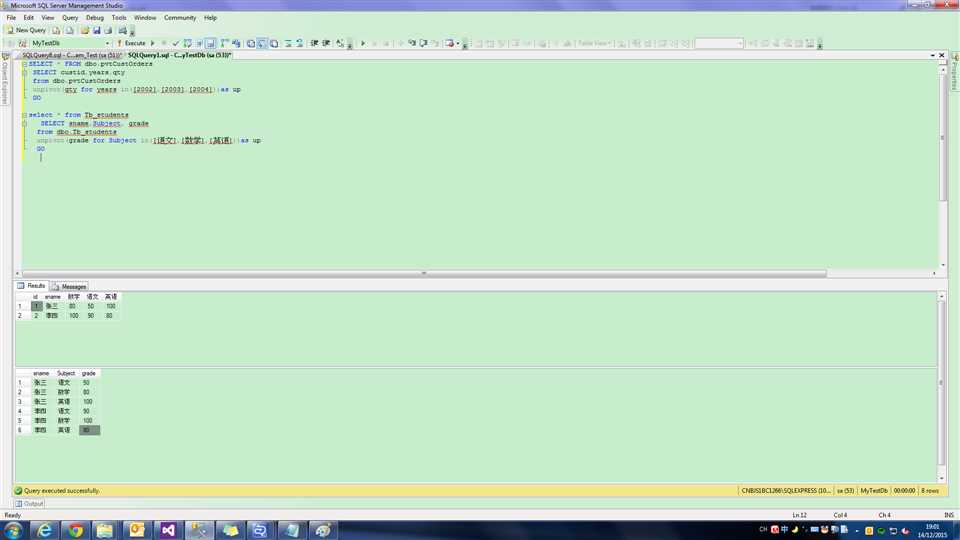
Task: Open the empty combo box in right toolbar
Action: click(719, 43)
